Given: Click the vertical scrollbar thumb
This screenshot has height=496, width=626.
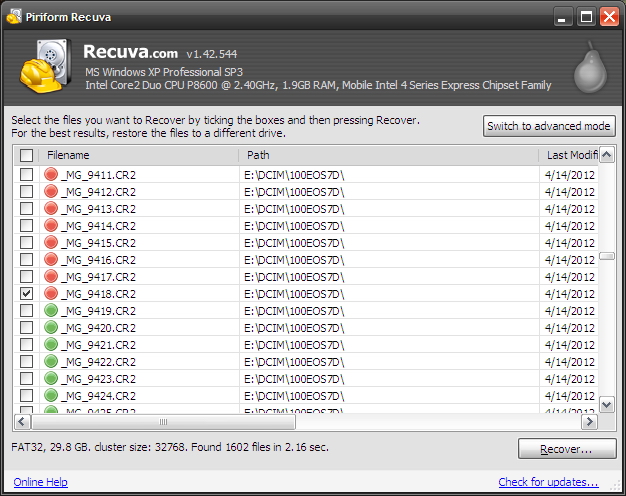Looking at the screenshot, I should 607,256.
